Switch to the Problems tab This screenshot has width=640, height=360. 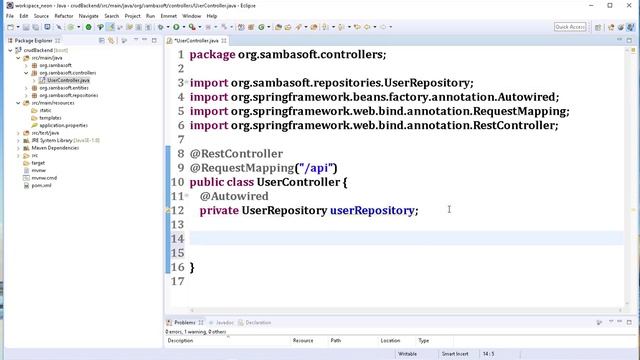point(184,322)
